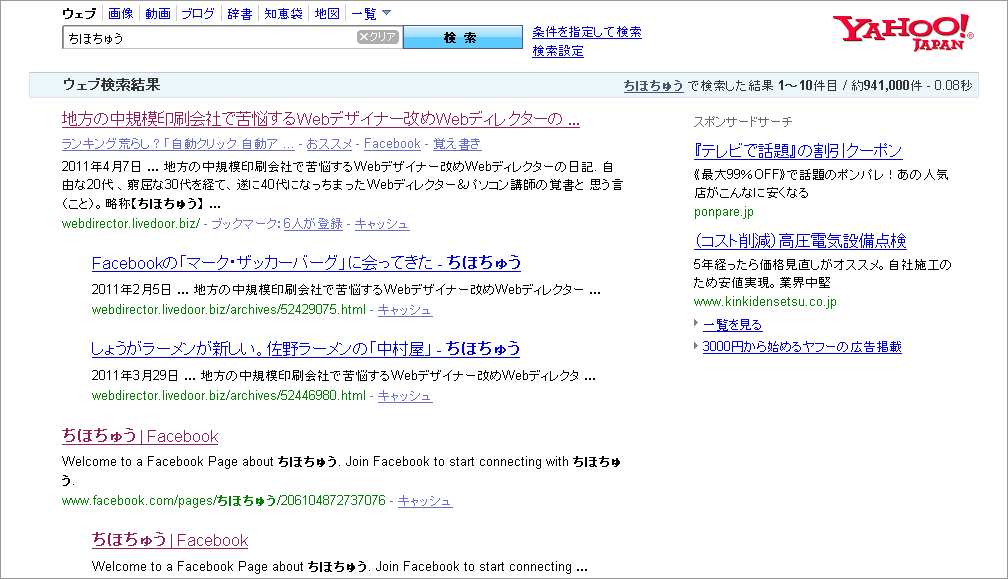The height and width of the screenshot is (579, 1008).
Task: Switch to the 画像 search tab
Action: (x=120, y=13)
